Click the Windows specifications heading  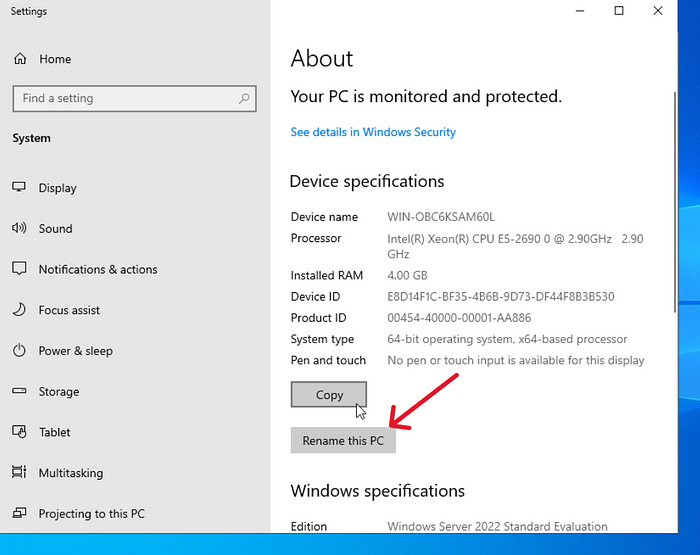(x=378, y=491)
